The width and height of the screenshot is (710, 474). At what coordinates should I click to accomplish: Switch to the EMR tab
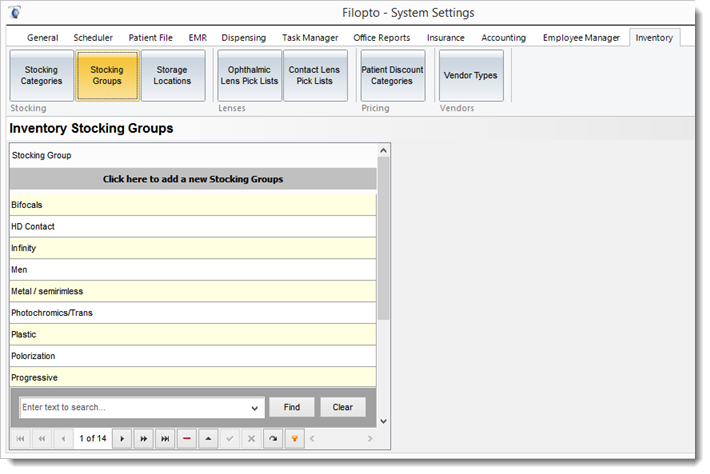click(x=197, y=38)
